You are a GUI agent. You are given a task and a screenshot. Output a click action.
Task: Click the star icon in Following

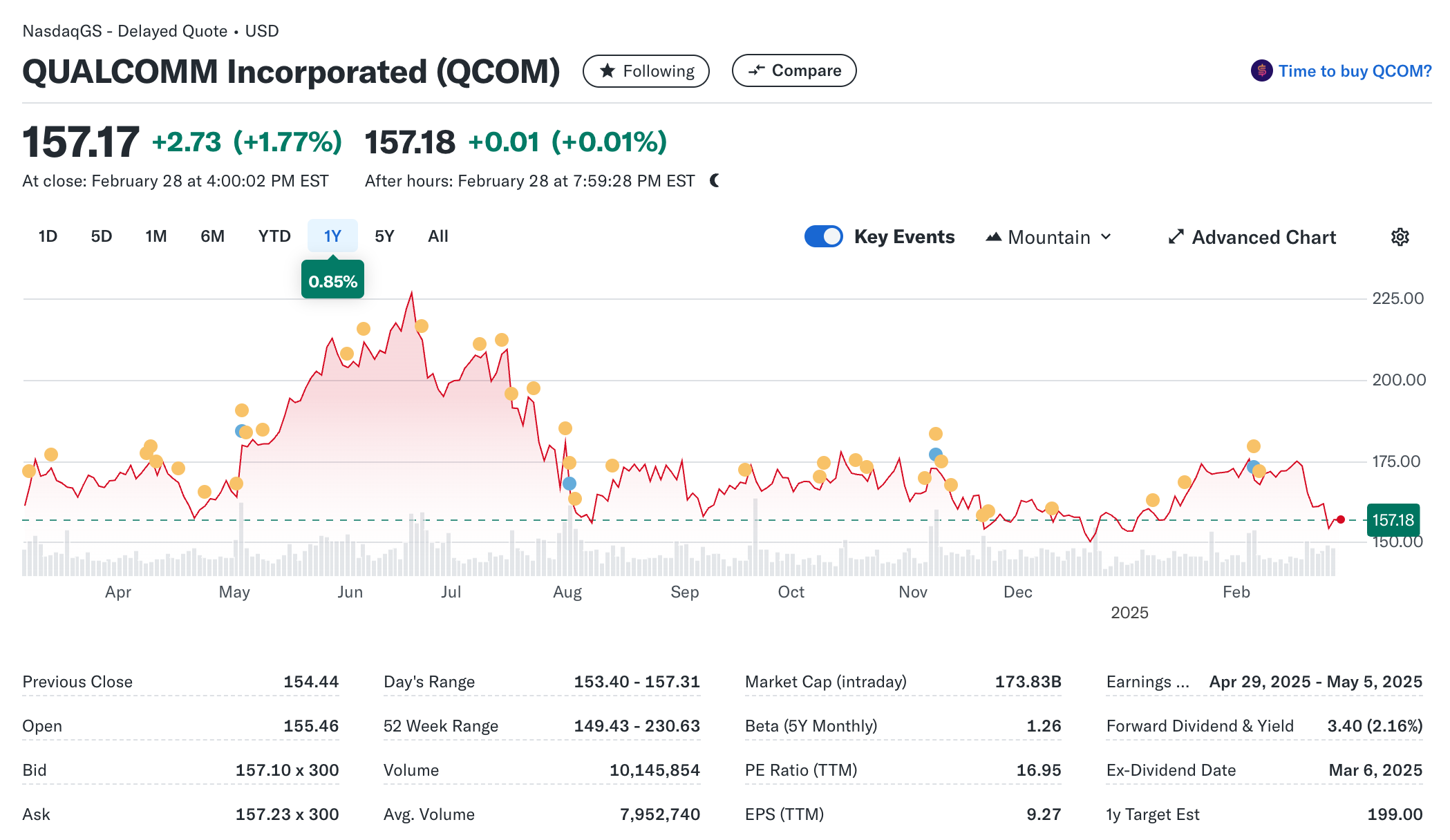[608, 70]
